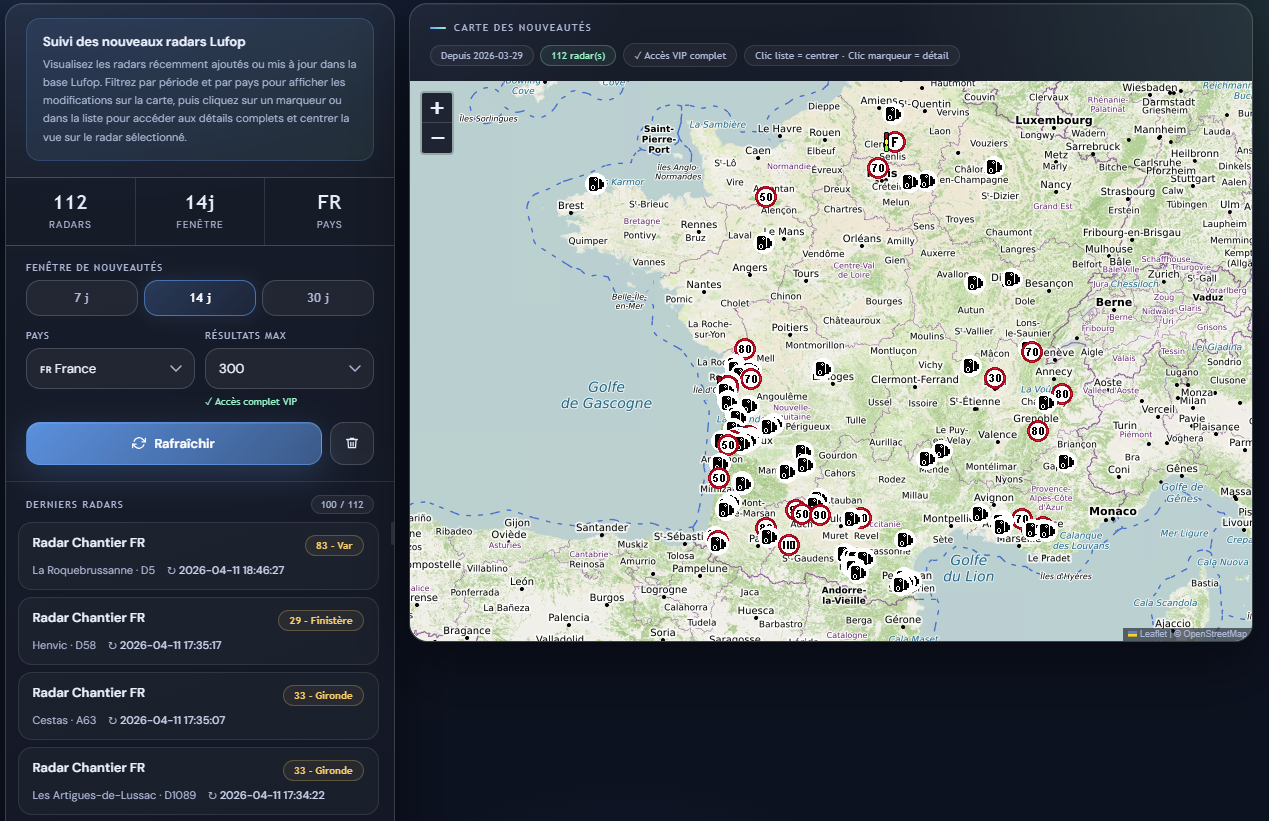The height and width of the screenshot is (821, 1269).
Task: Select the 7 j window option
Action: click(82, 298)
